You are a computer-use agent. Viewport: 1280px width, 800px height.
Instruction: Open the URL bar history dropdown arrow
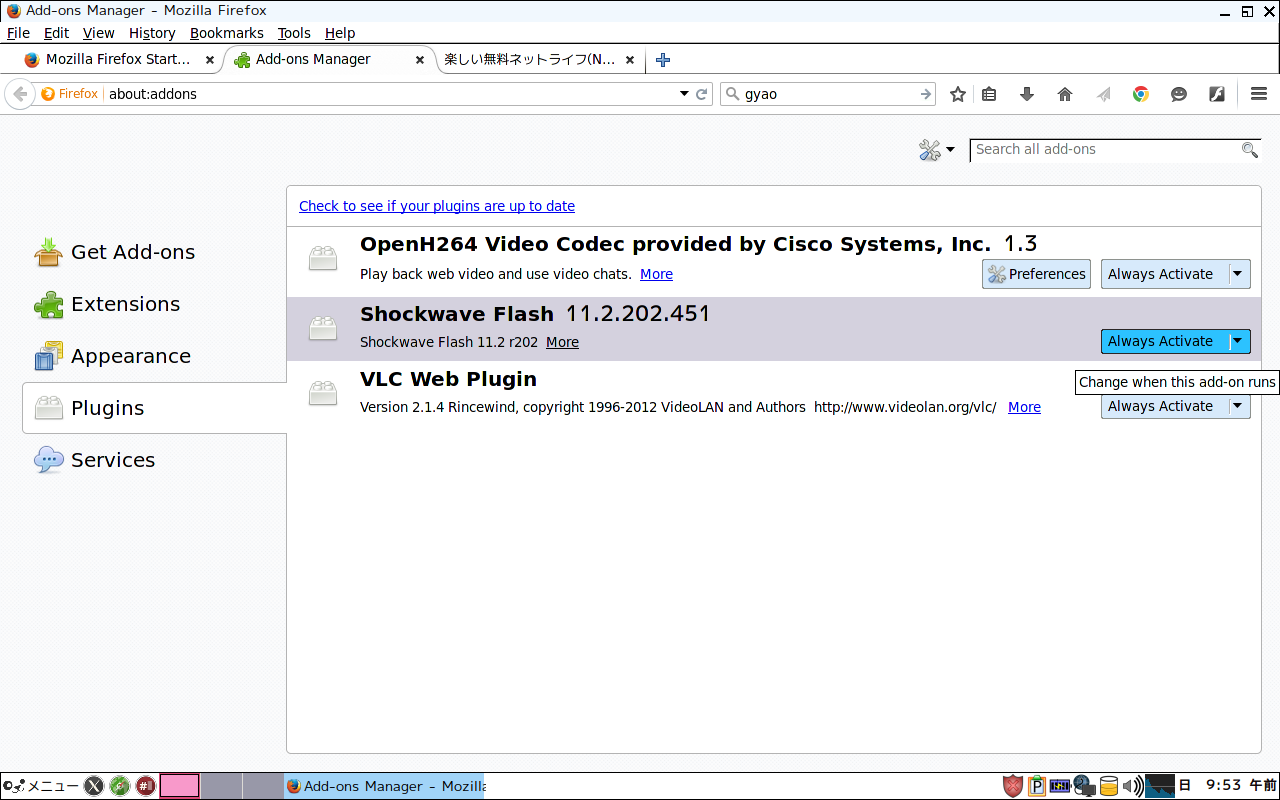click(x=684, y=94)
